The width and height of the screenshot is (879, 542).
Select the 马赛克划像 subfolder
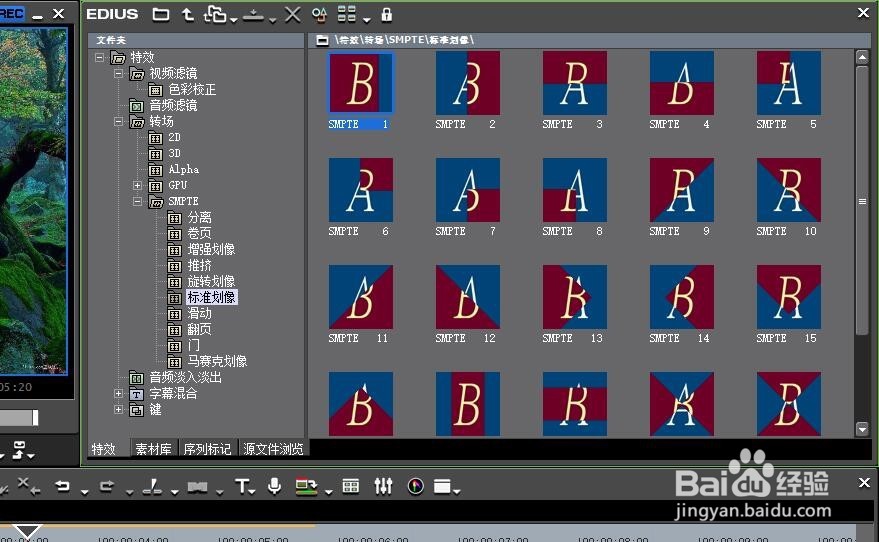[x=217, y=361]
